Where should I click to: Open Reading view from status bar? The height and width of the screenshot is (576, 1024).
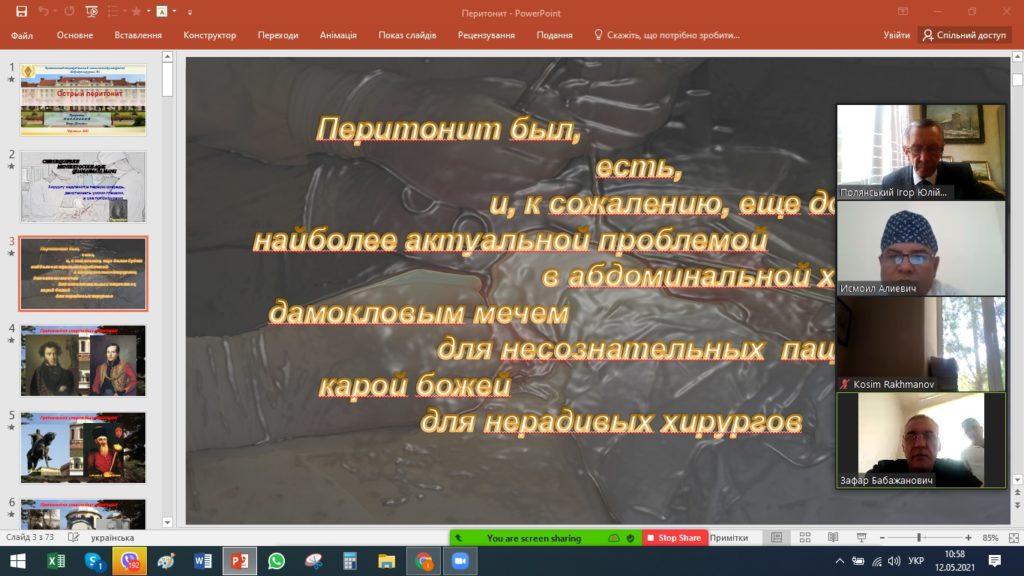(832, 538)
